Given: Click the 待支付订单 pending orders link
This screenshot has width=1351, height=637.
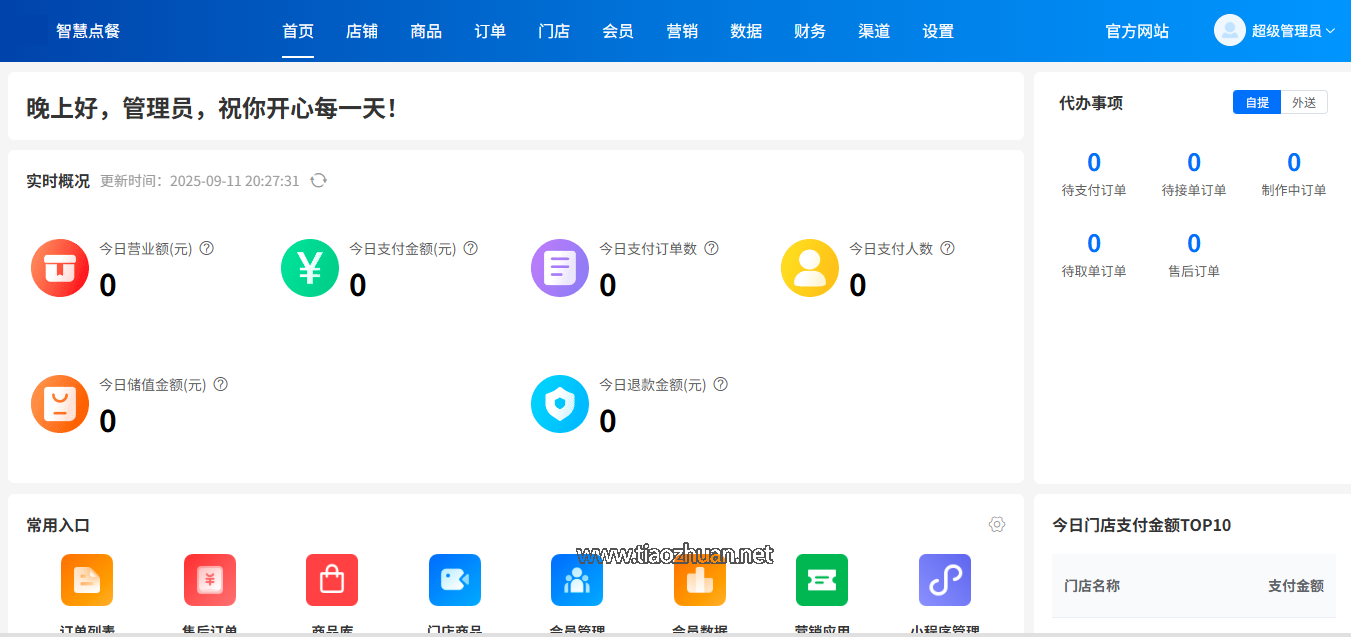Looking at the screenshot, I should click(x=1093, y=175).
